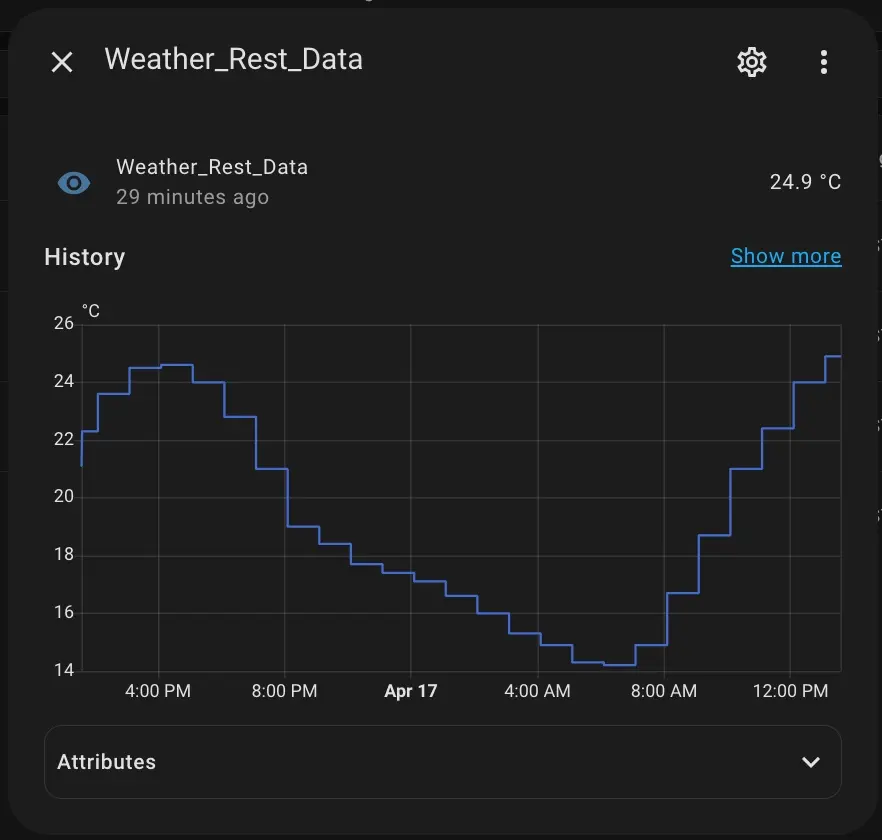This screenshot has height=840, width=882.
Task: Click the 12:00 PM axis label
Action: click(790, 691)
